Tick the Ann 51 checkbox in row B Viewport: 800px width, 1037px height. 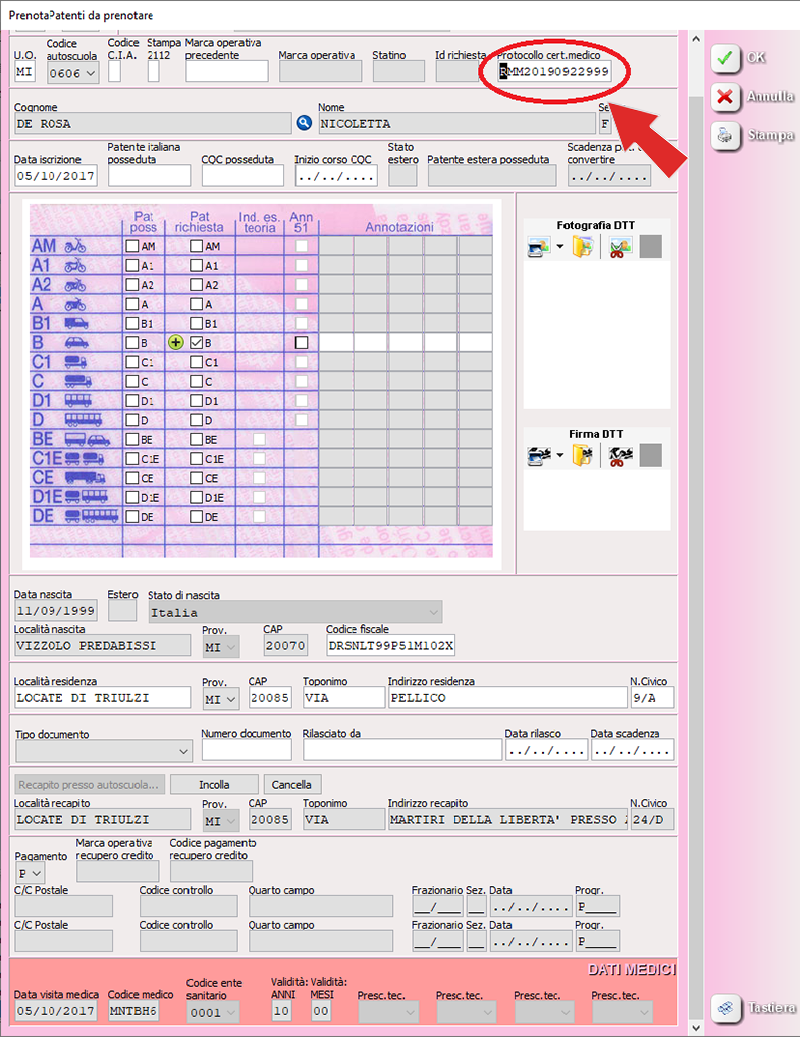(x=301, y=342)
